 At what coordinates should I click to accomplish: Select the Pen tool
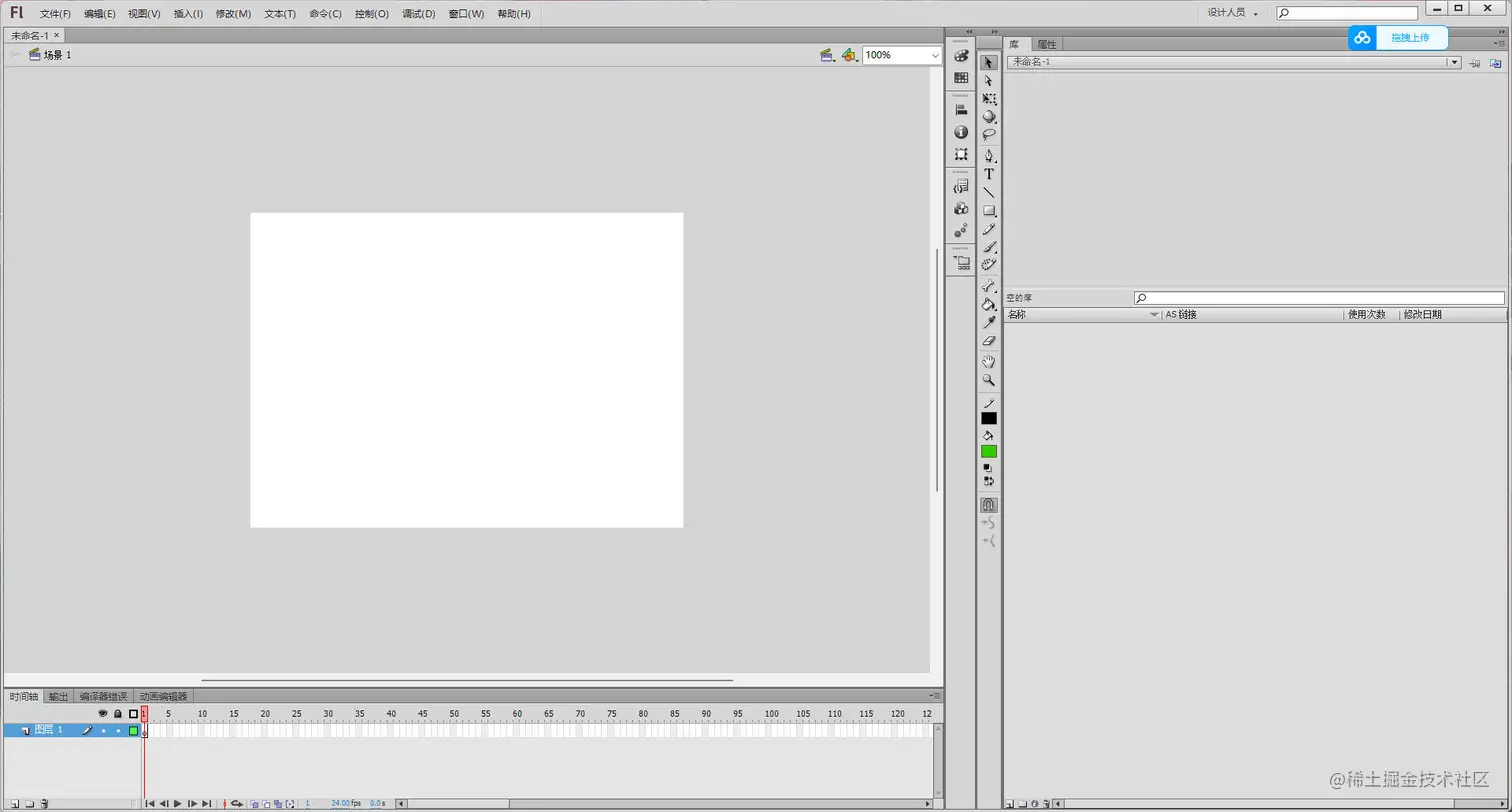(988, 155)
